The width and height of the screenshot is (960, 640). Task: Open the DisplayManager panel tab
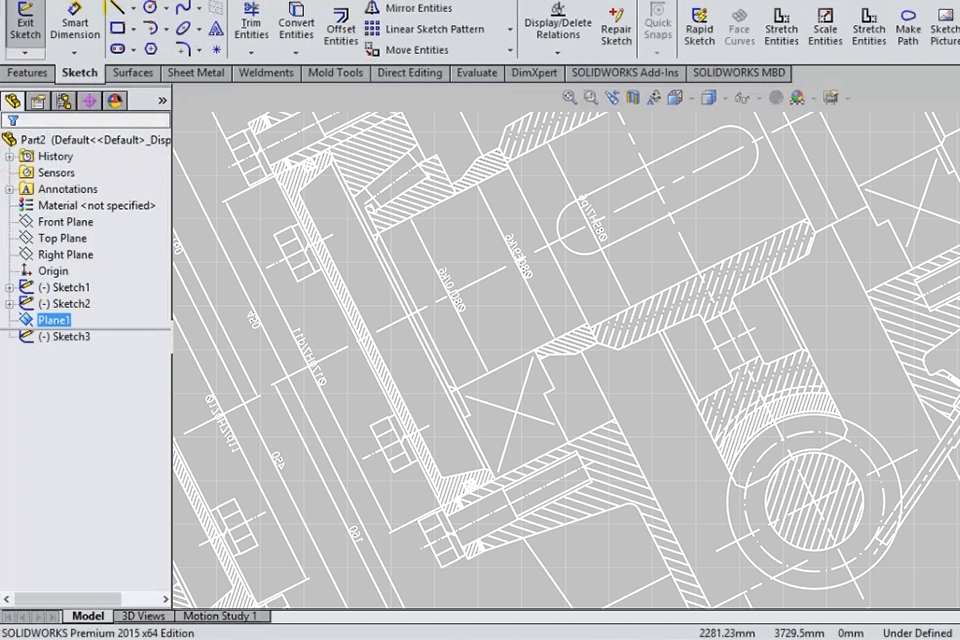tap(115, 101)
